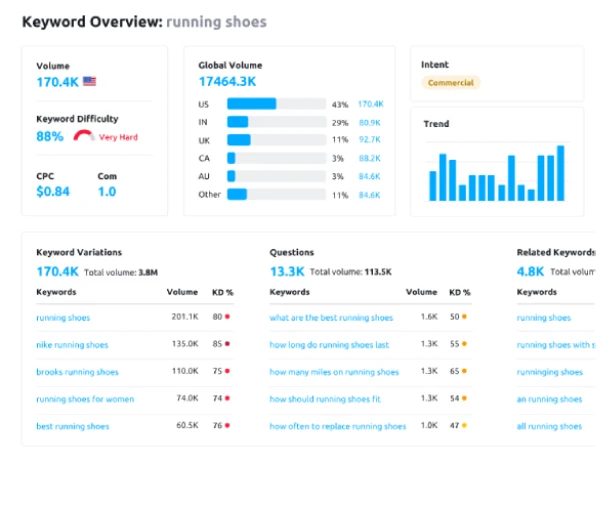Click the 135.0K volume cell

pos(185,344)
